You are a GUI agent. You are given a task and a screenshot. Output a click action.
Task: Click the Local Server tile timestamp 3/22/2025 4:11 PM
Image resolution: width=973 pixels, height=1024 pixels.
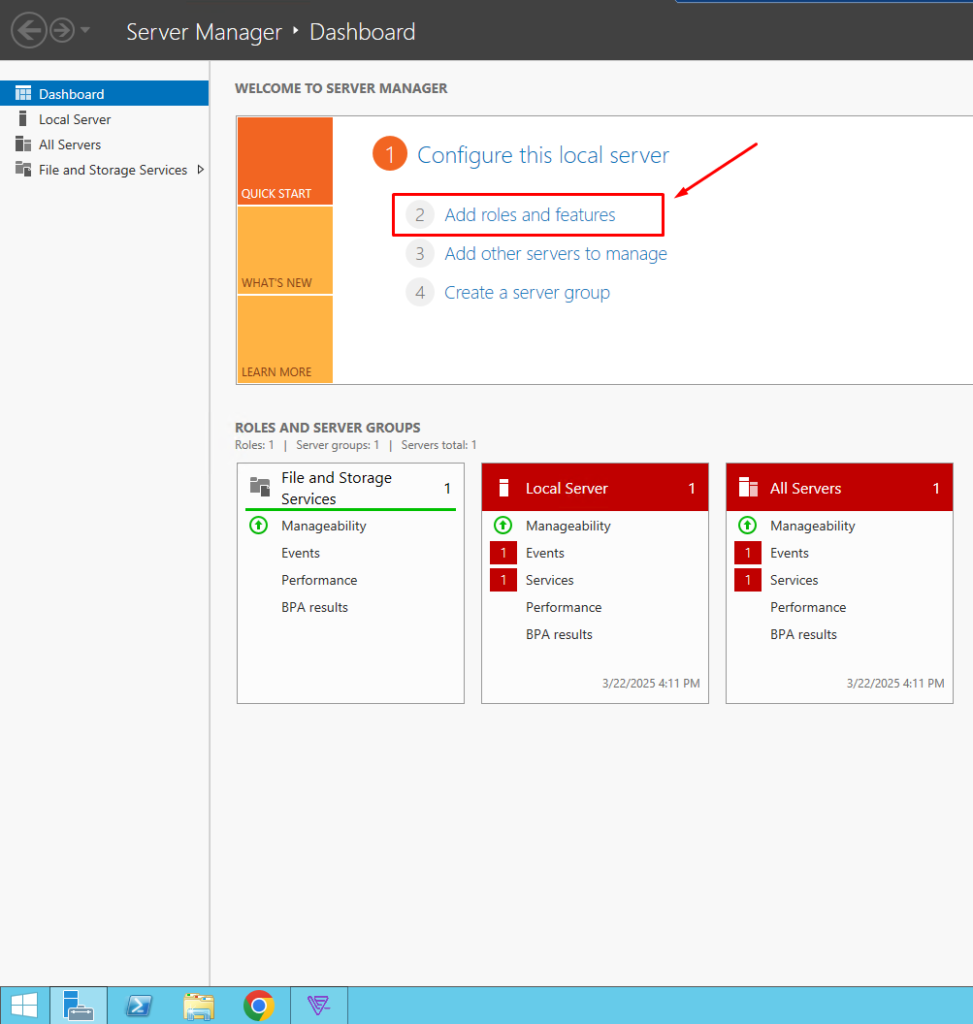point(650,683)
